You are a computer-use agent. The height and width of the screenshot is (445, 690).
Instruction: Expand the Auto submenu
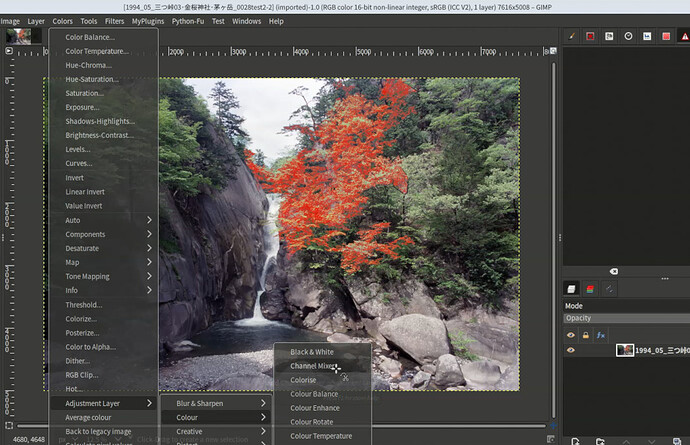(104, 220)
